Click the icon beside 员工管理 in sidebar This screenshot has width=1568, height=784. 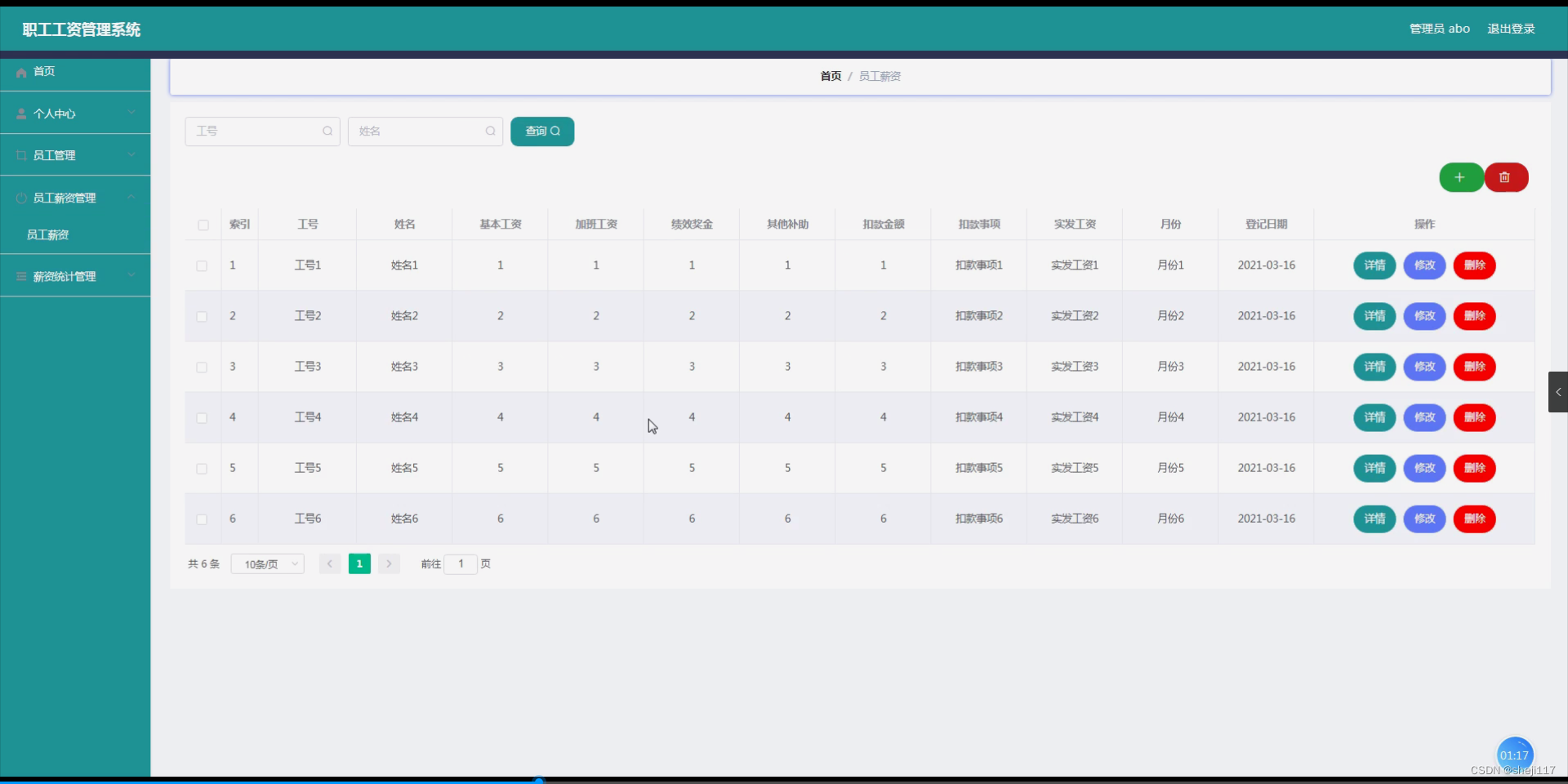click(21, 155)
